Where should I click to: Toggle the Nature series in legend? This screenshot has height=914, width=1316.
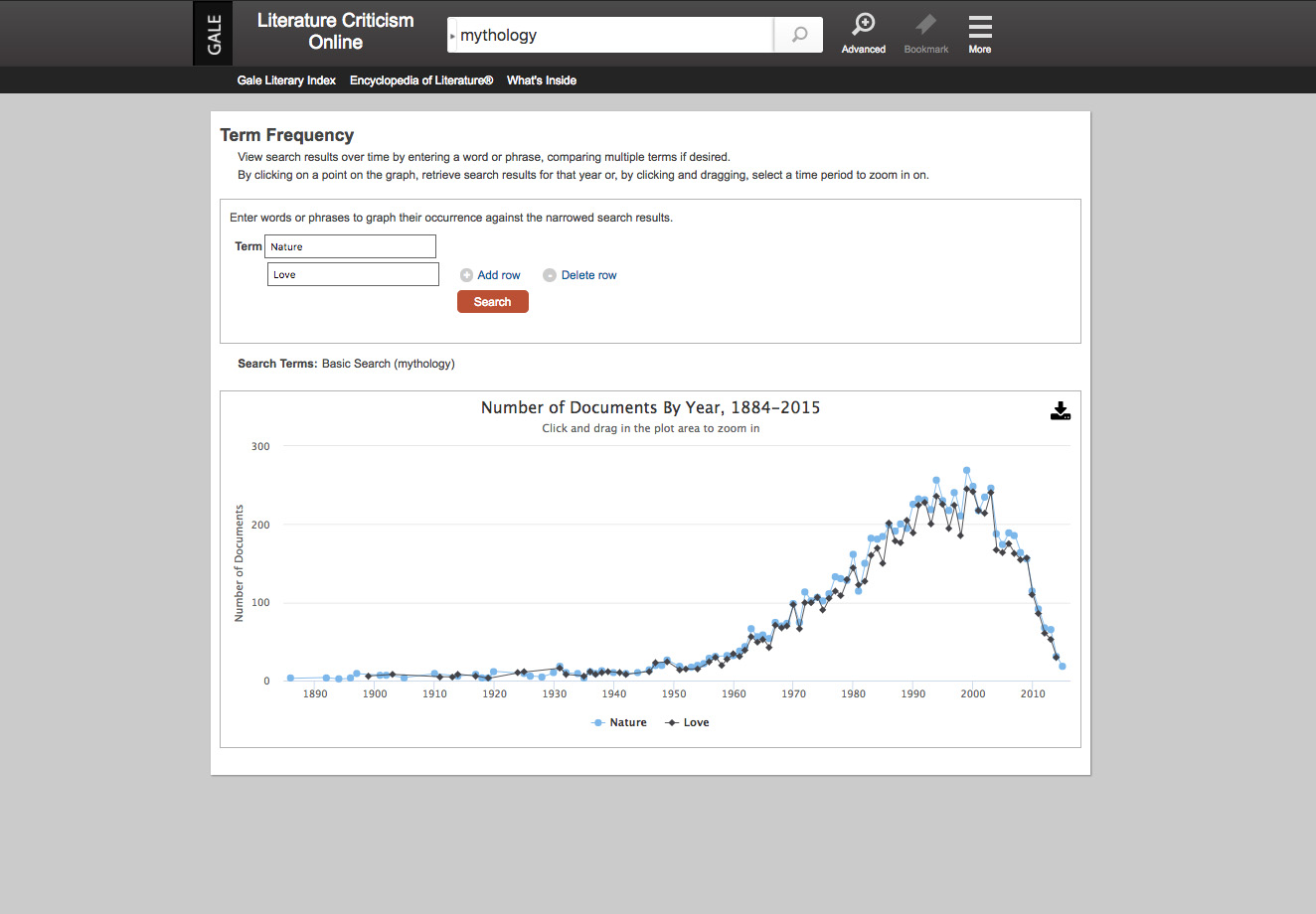[x=619, y=722]
